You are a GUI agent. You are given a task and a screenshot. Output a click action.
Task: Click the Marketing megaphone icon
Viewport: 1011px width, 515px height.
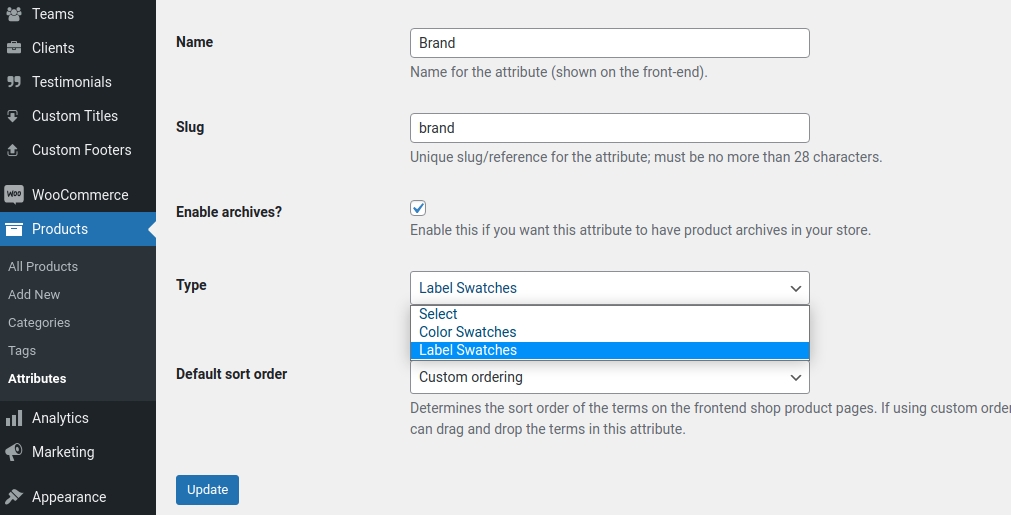(x=14, y=452)
